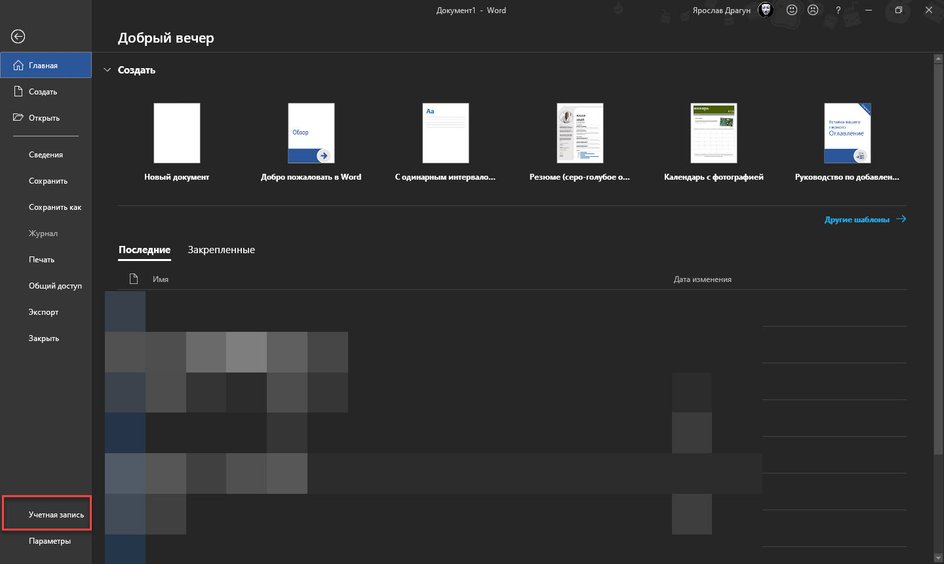Viewport: 944px width, 564px height.
Task: Click the Ярослав Драгун account name
Action: click(x=721, y=10)
